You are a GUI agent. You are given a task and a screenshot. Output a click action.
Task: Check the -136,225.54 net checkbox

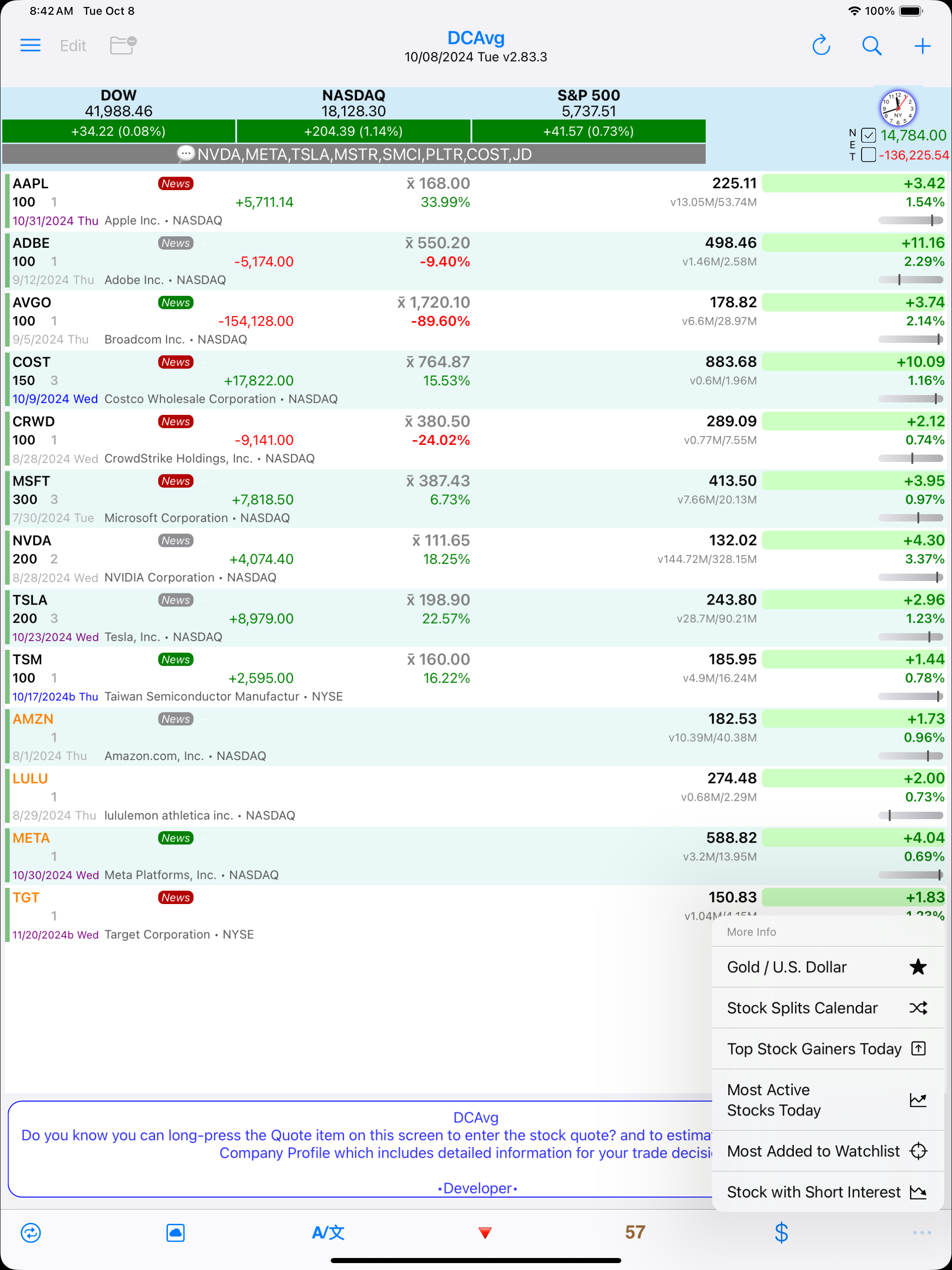[x=868, y=155]
